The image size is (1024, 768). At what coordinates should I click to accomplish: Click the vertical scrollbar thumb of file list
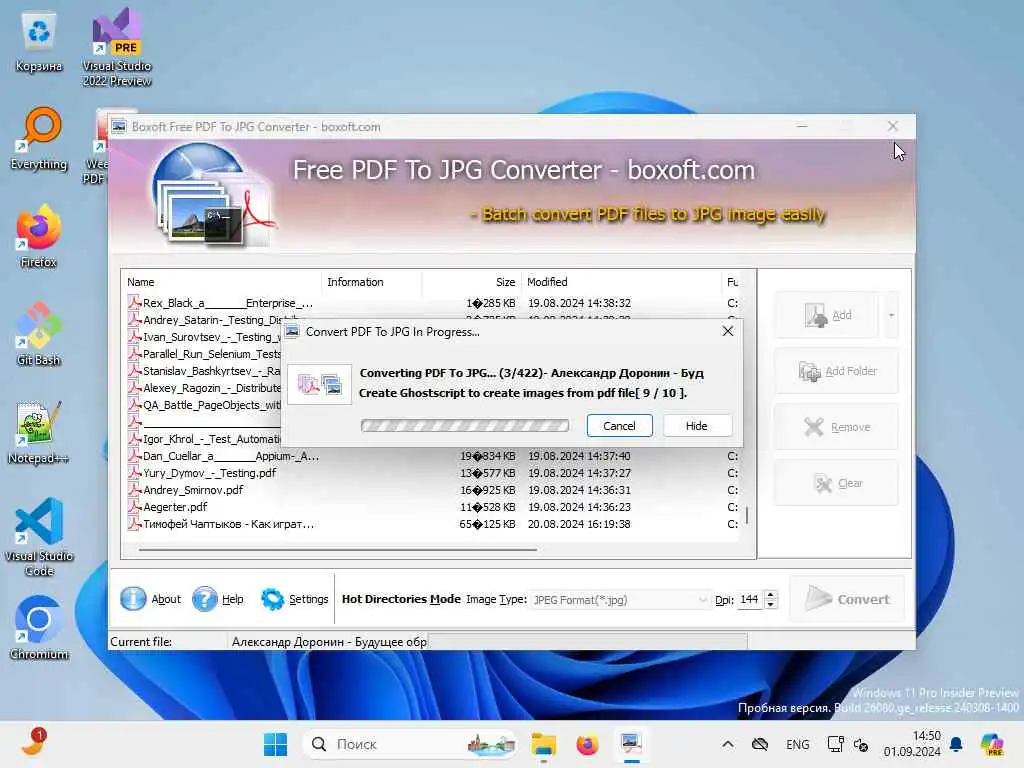747,516
